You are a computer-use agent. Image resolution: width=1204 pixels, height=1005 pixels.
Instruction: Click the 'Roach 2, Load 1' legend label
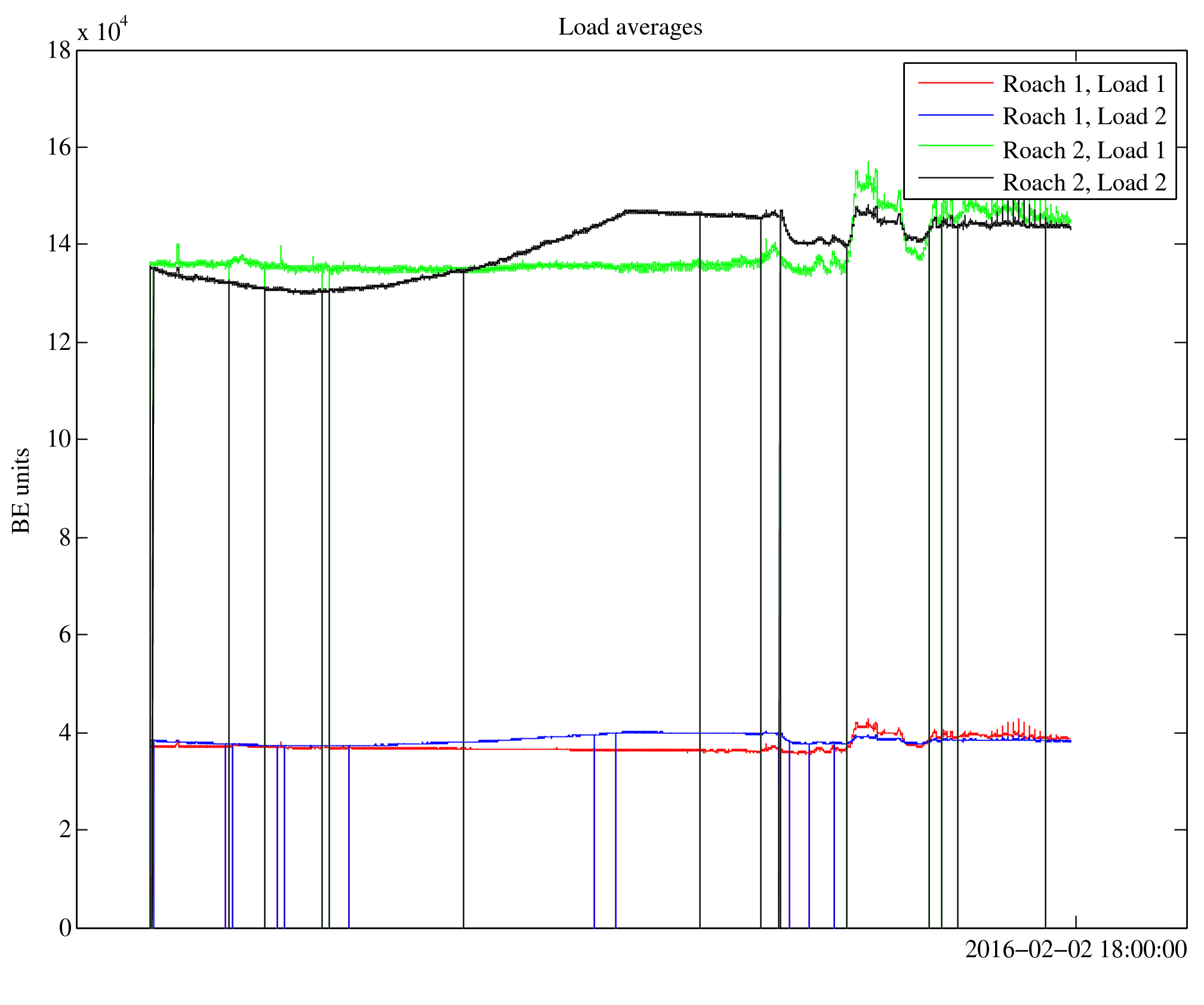pos(1084,150)
